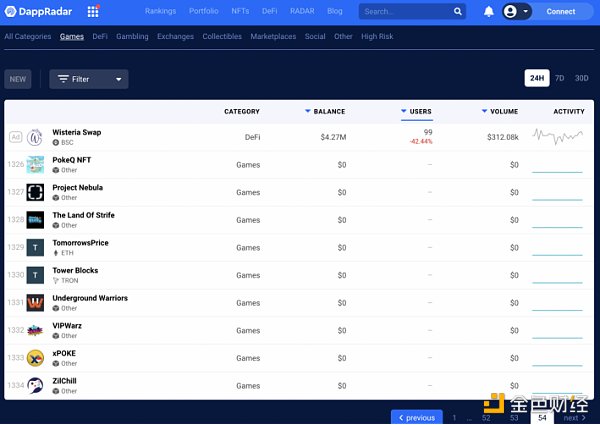This screenshot has width=600, height=425.
Task: Click the VIPWarz icon
Action: pyautogui.click(x=35, y=331)
